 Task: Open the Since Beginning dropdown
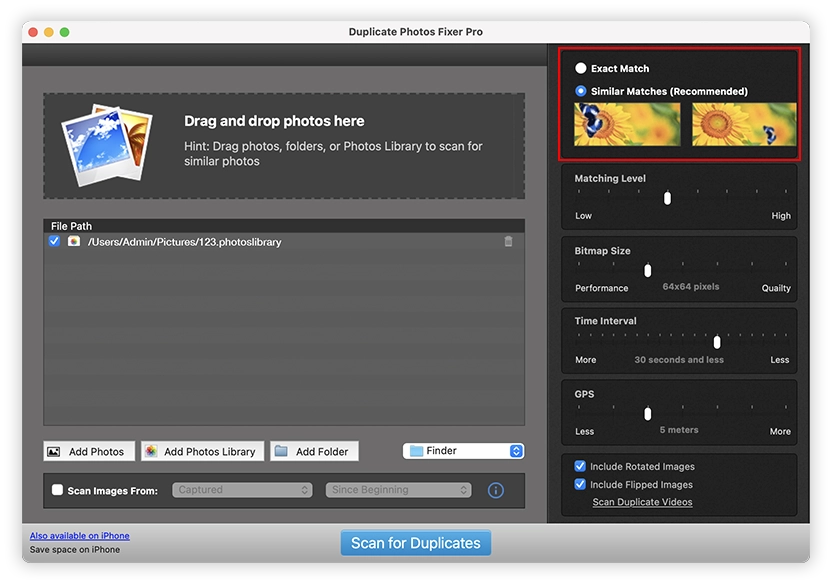click(x=399, y=490)
